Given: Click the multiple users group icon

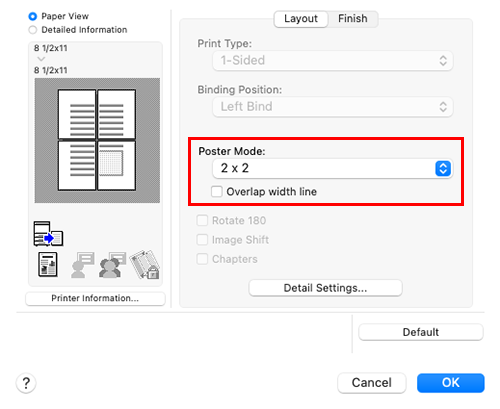Looking at the screenshot, I should tap(112, 265).
